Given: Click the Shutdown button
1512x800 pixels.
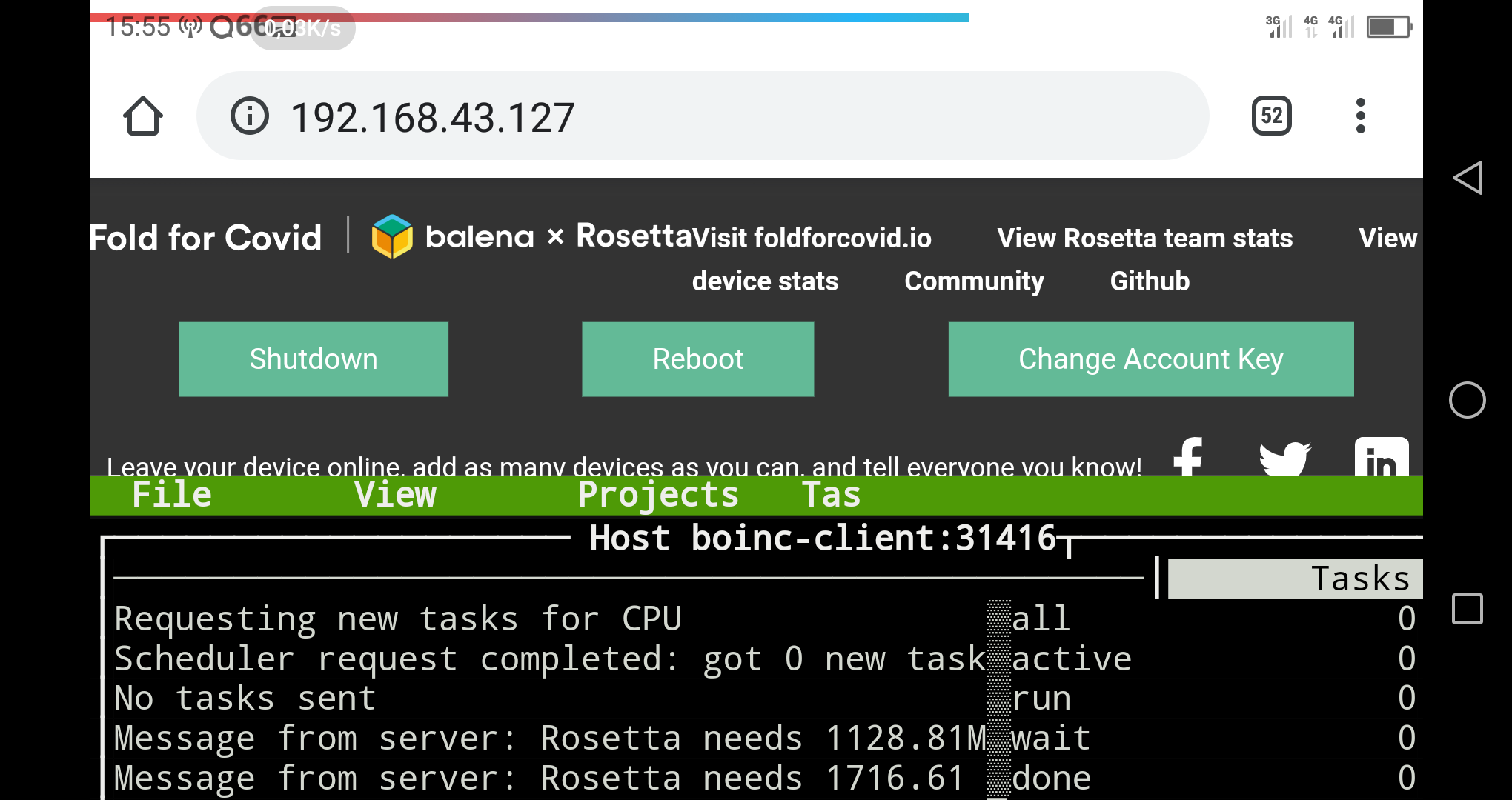Looking at the screenshot, I should [314, 359].
